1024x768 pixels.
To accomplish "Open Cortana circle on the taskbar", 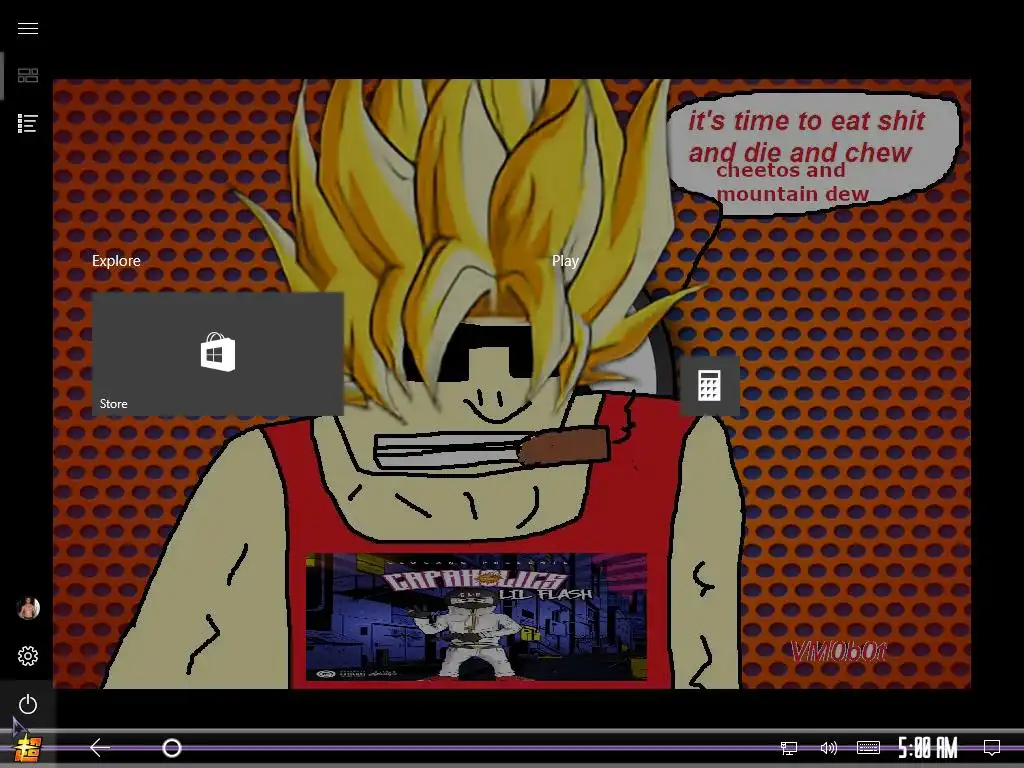I will tap(172, 747).
